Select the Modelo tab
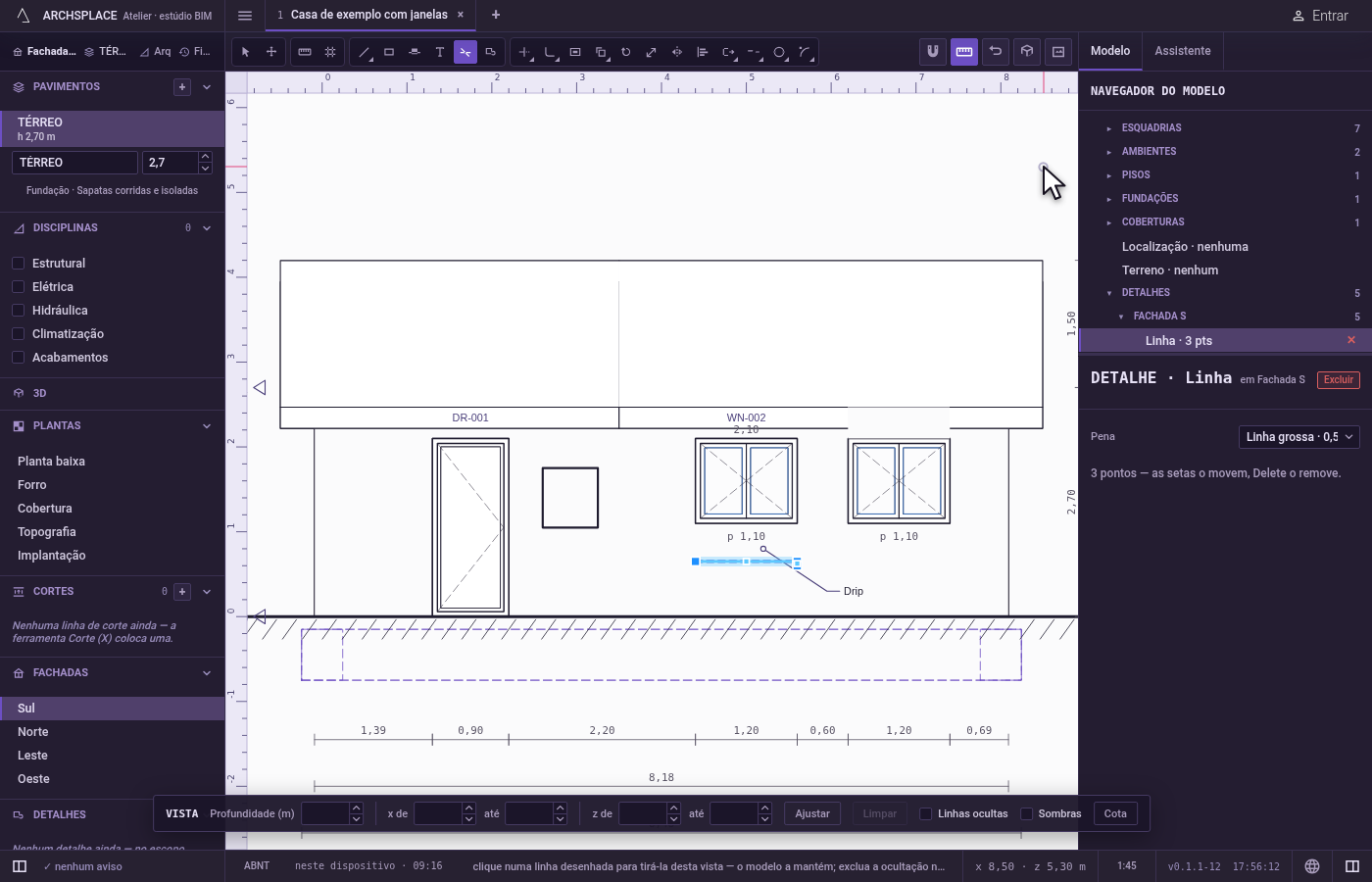 1110,51
